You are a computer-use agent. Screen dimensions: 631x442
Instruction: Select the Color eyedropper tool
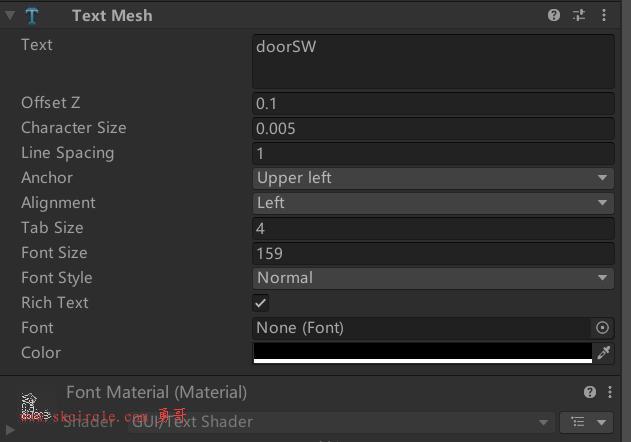click(x=603, y=353)
